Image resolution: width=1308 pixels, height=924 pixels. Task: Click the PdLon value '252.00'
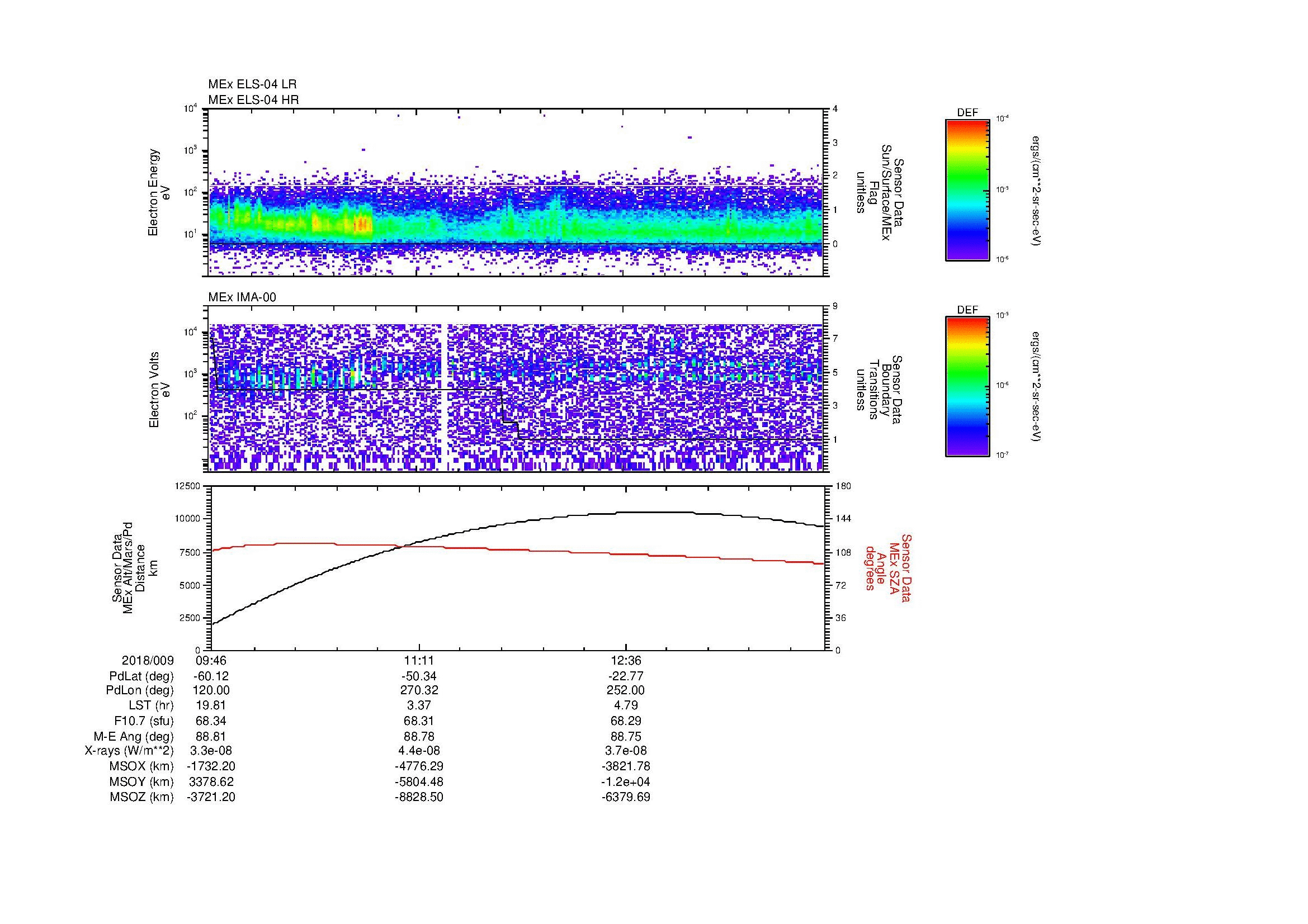point(626,690)
